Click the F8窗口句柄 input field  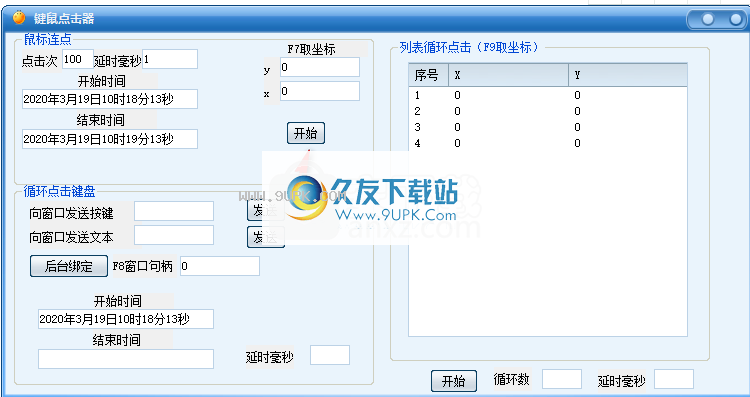tap(220, 266)
